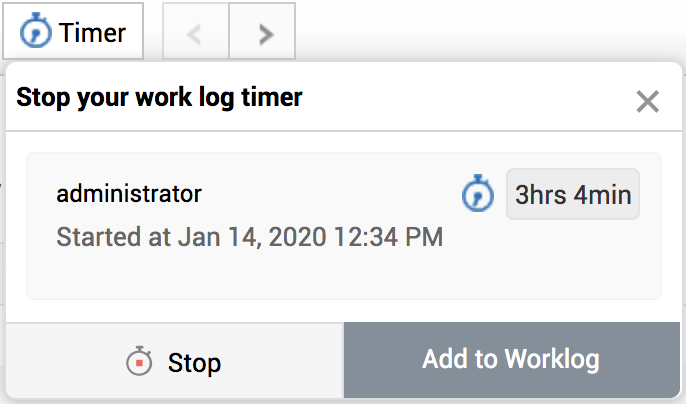This screenshot has height=404, width=686.
Task: Select the '3hrs 4min' elapsed time badge
Action: [573, 194]
